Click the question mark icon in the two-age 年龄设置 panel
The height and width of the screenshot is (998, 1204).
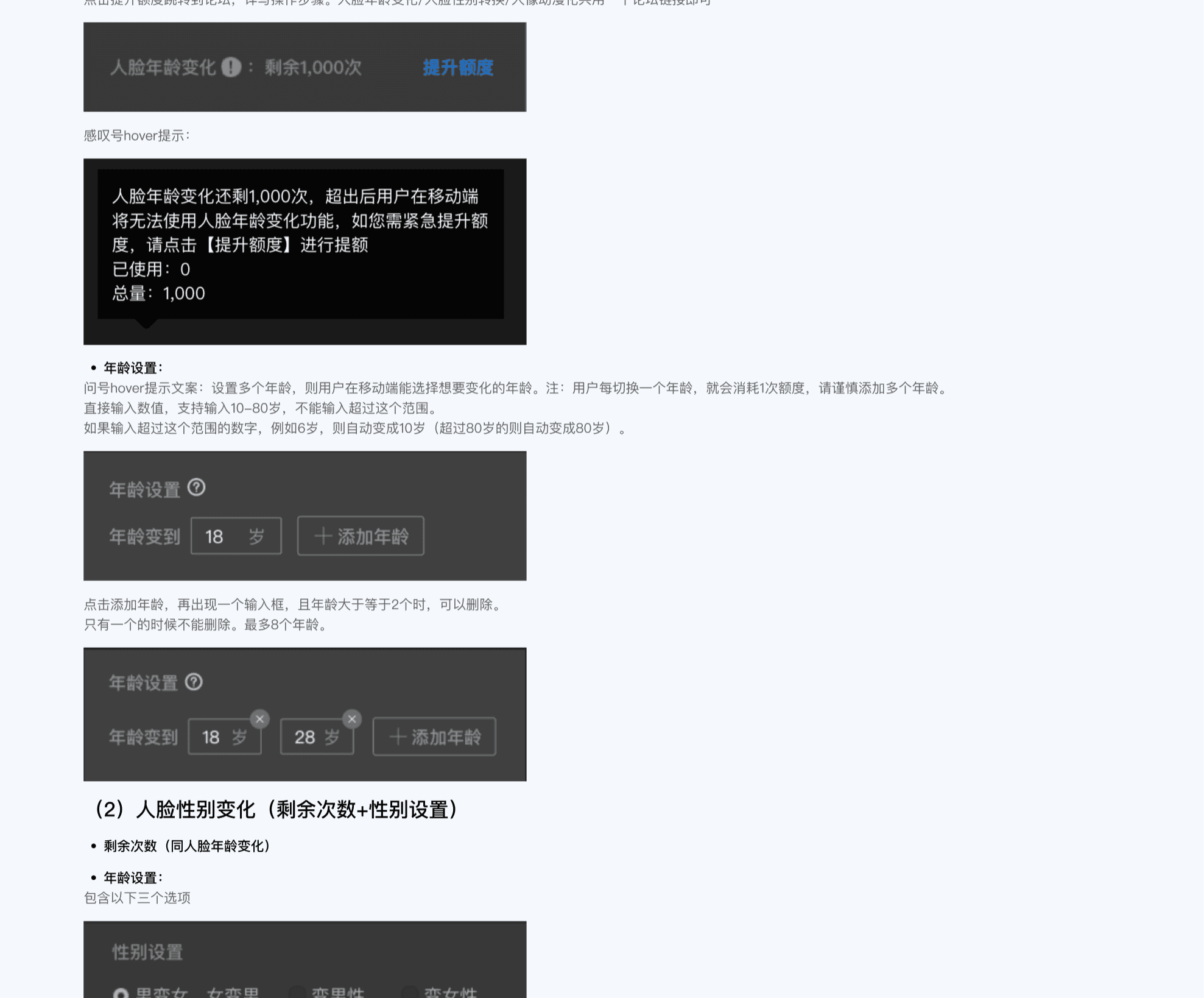click(194, 682)
